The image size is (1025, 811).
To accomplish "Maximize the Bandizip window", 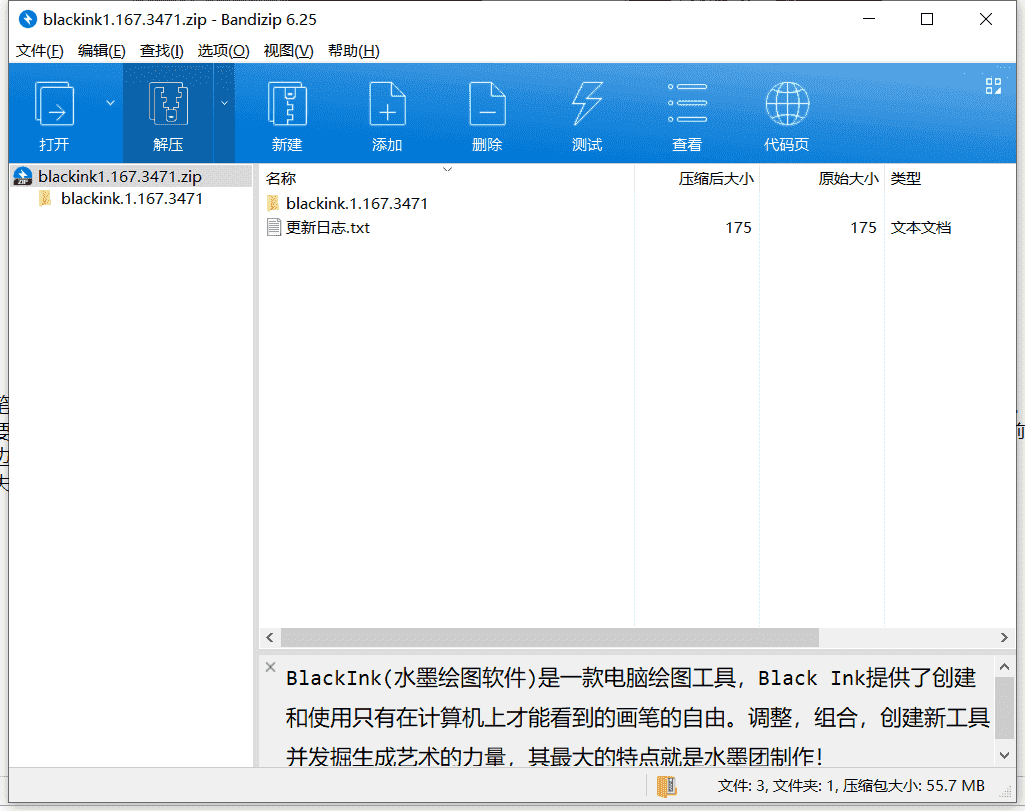I will [927, 20].
